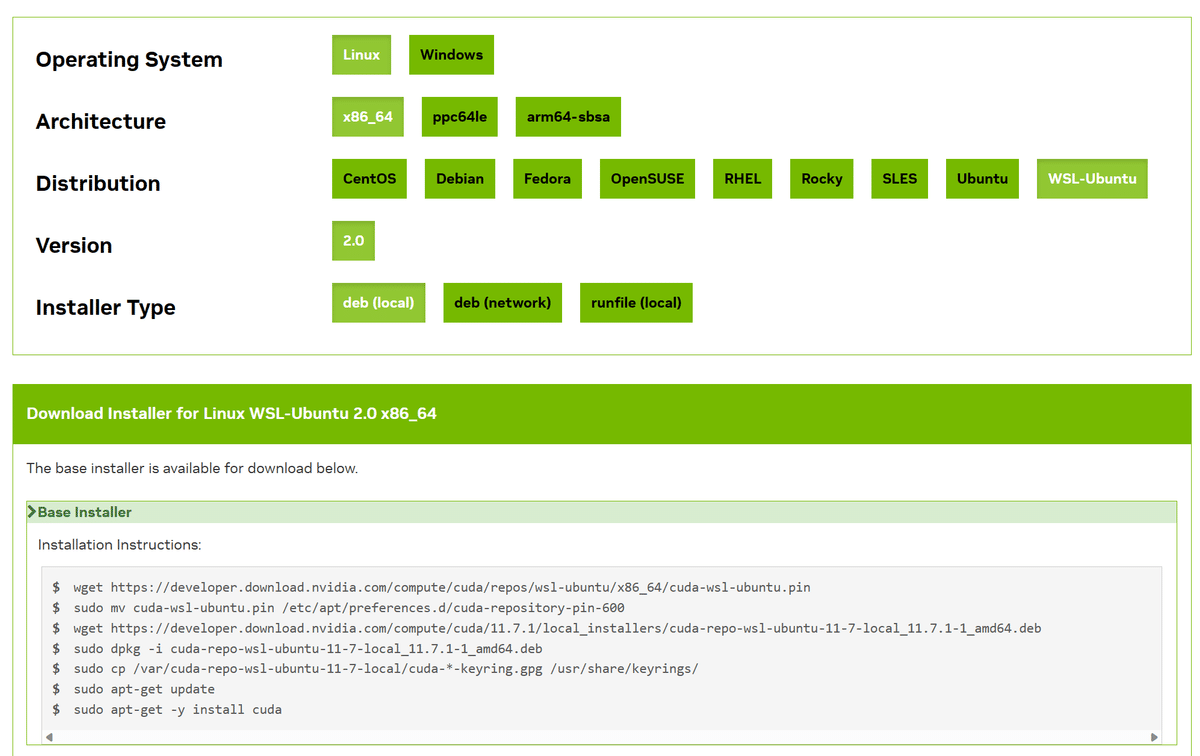Screen dimensions: 1200x756
Task: Select runfile (local) installer type
Action: click(636, 303)
